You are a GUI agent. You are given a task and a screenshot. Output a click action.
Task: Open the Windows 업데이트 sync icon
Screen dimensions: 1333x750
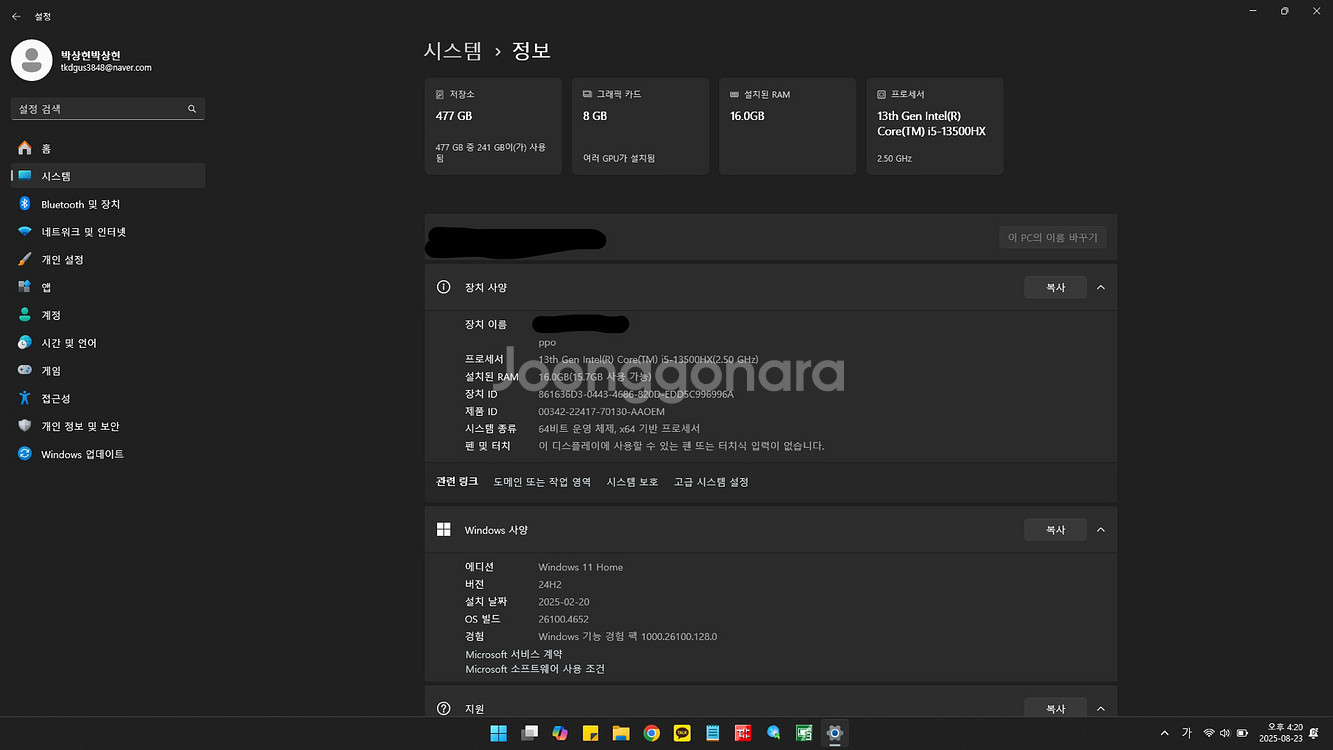tap(25, 454)
